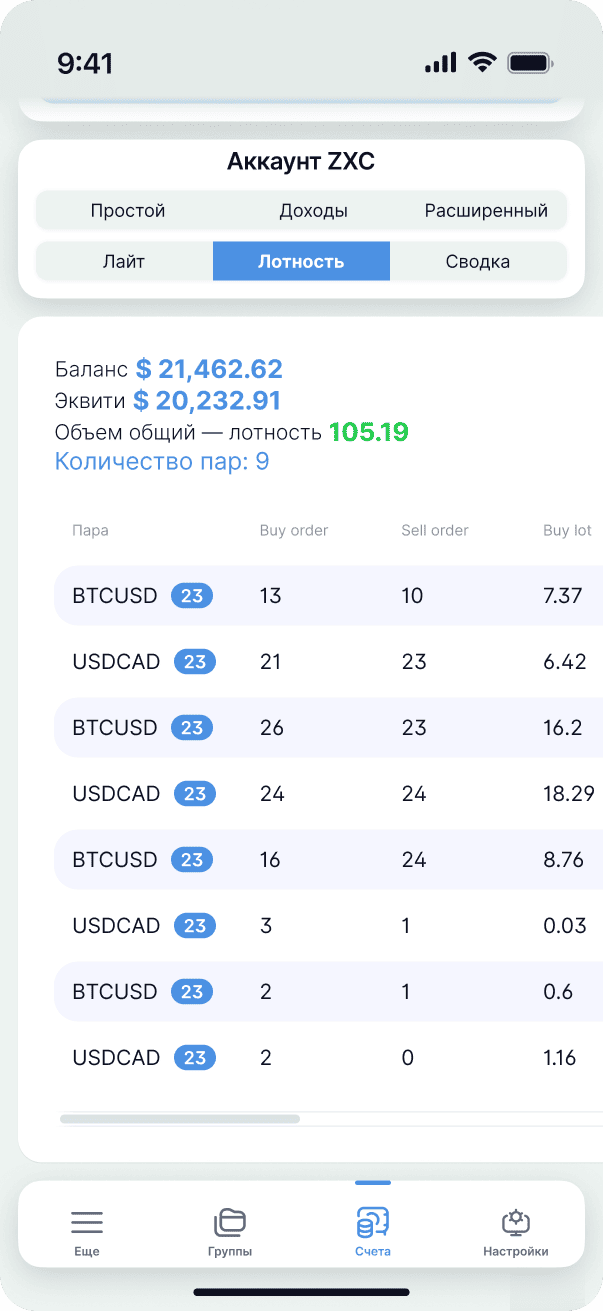603x1311 pixels.
Task: Click the Buy order column header
Action: click(294, 530)
